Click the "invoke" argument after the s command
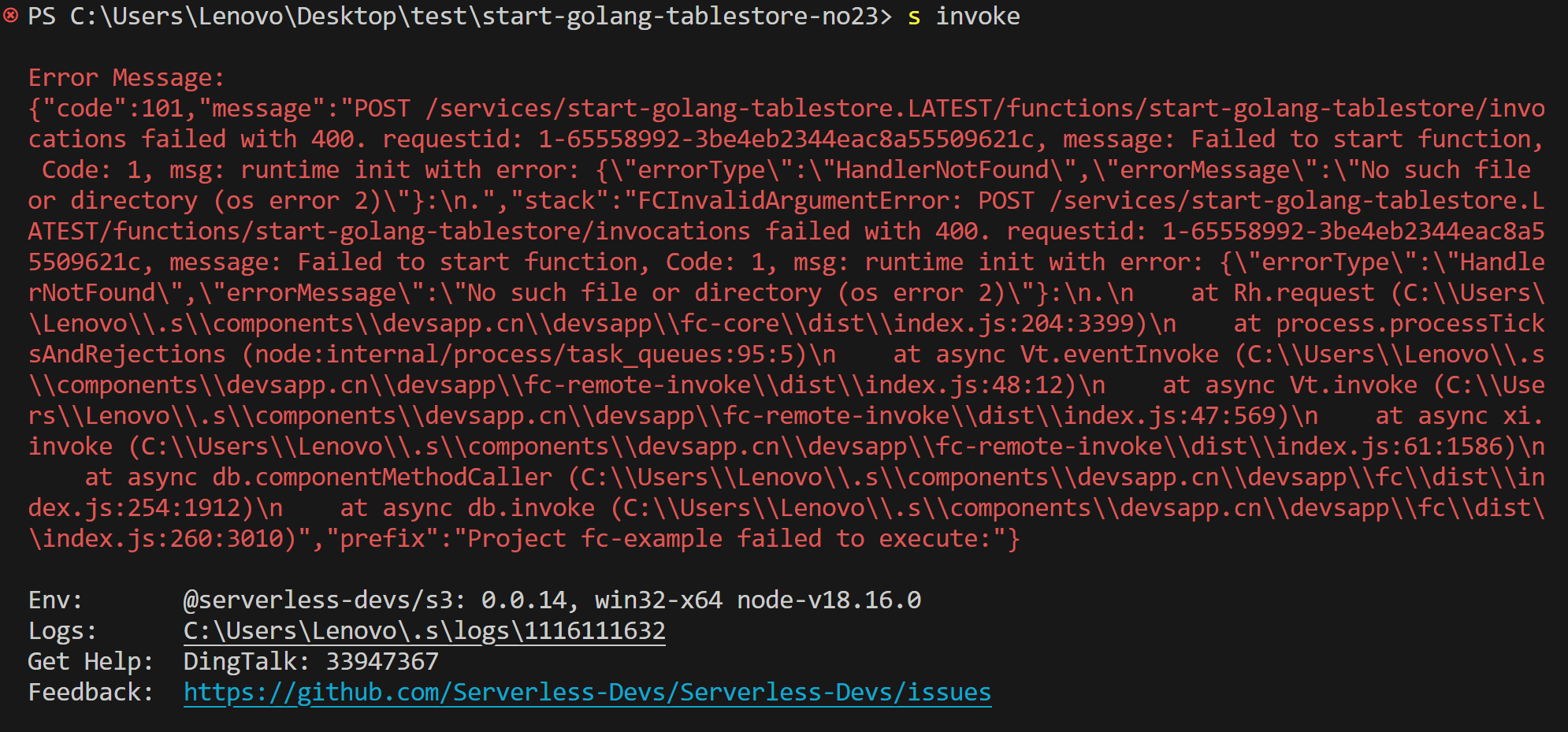1568x732 pixels. [x=977, y=17]
